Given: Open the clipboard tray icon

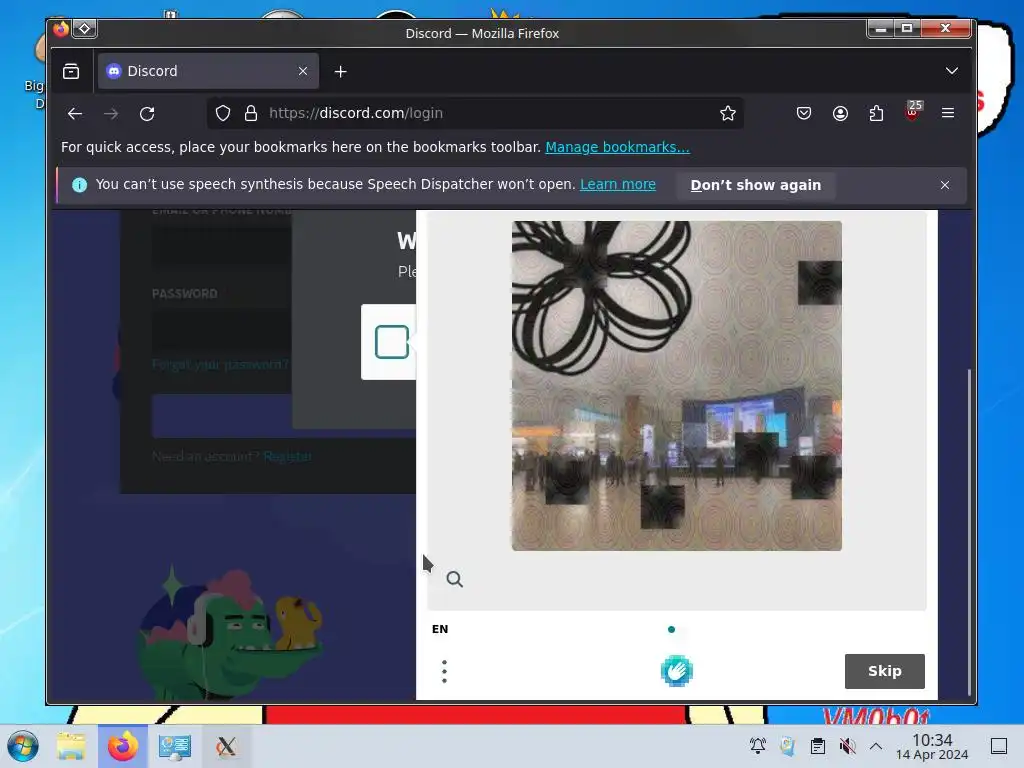Looking at the screenshot, I should (x=817, y=746).
